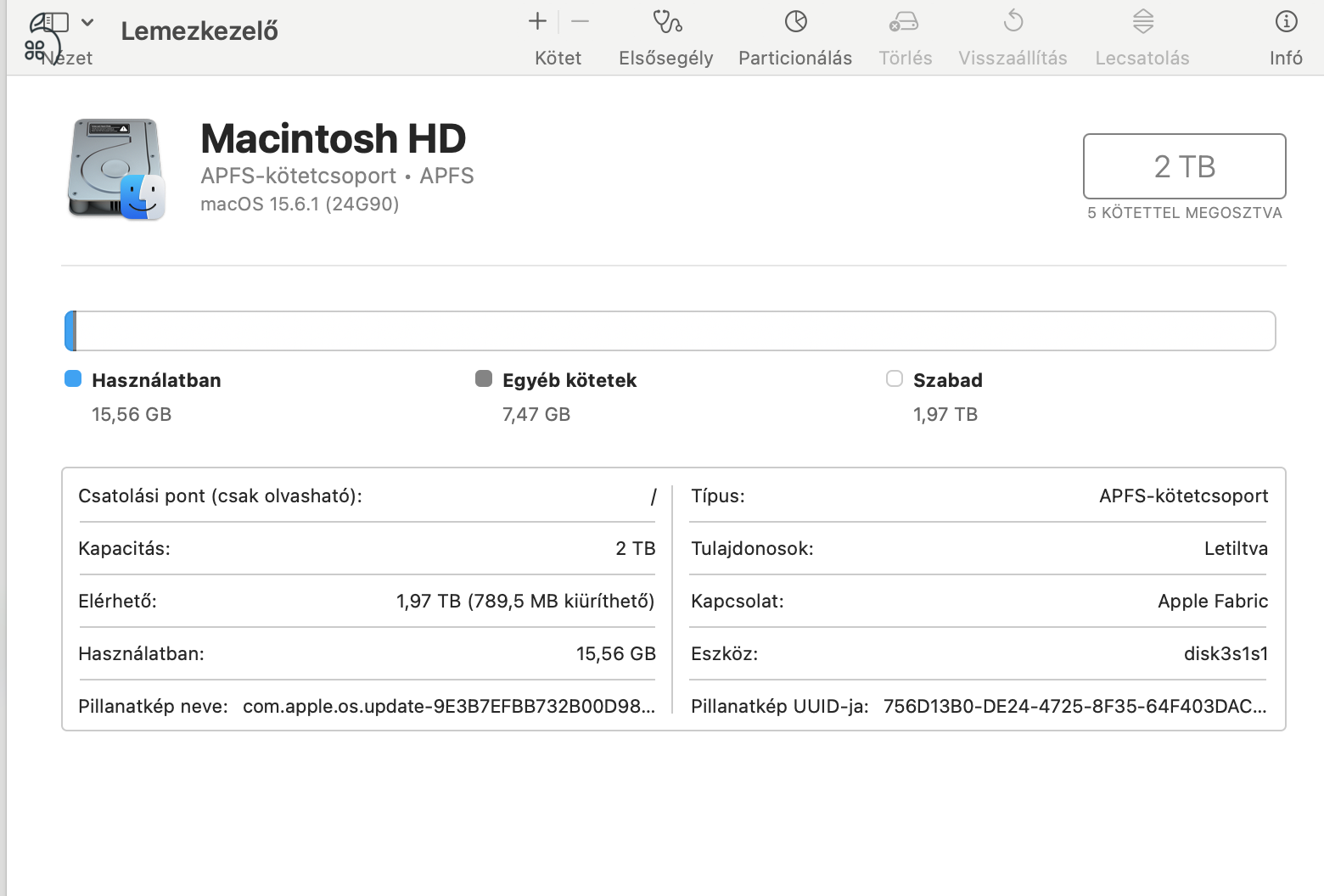Select the Használatban legend marker
This screenshot has width=1324, height=896.
(x=72, y=378)
